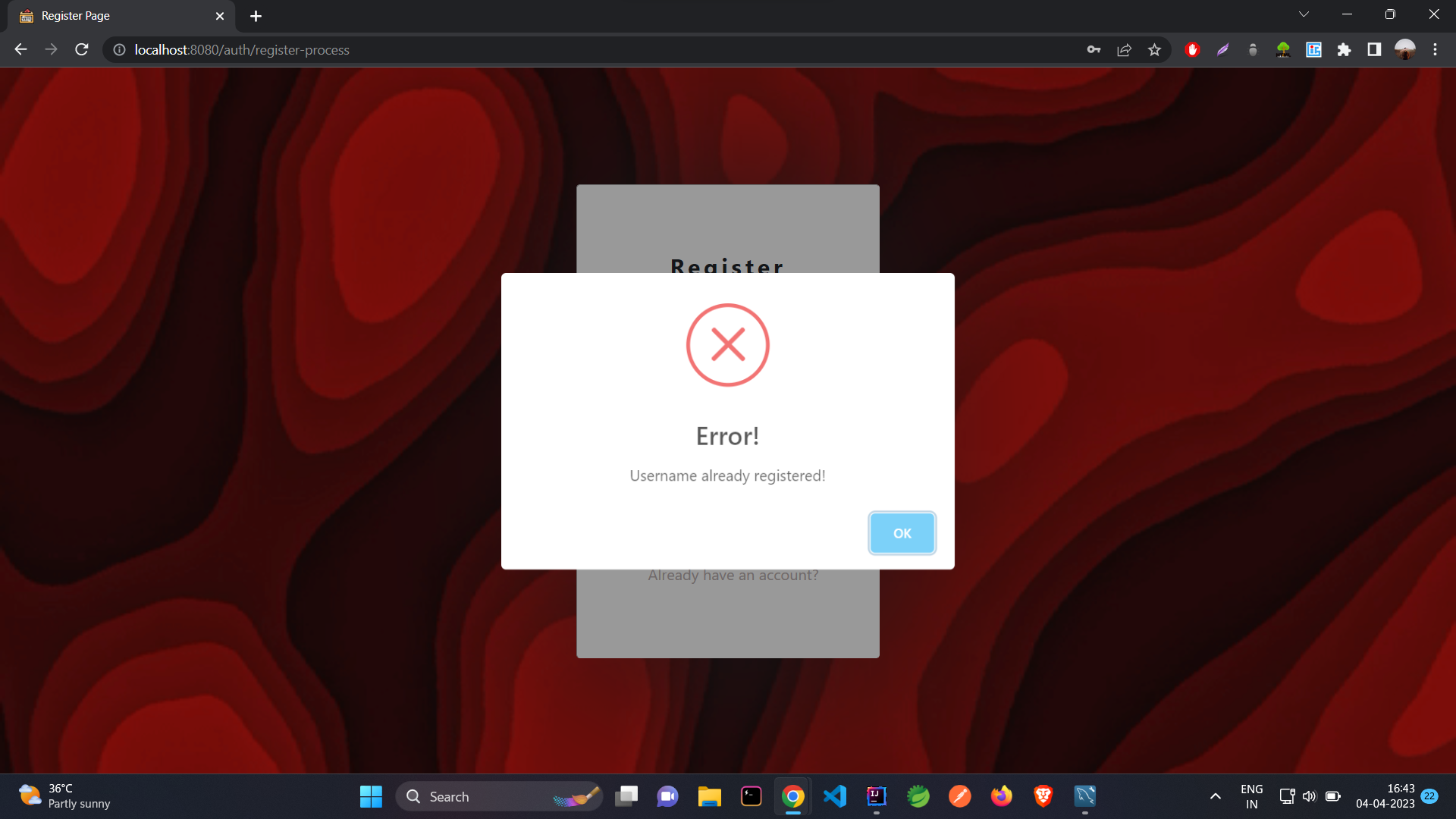
Task: Open Chrome three-dot menu
Action: click(x=1435, y=49)
